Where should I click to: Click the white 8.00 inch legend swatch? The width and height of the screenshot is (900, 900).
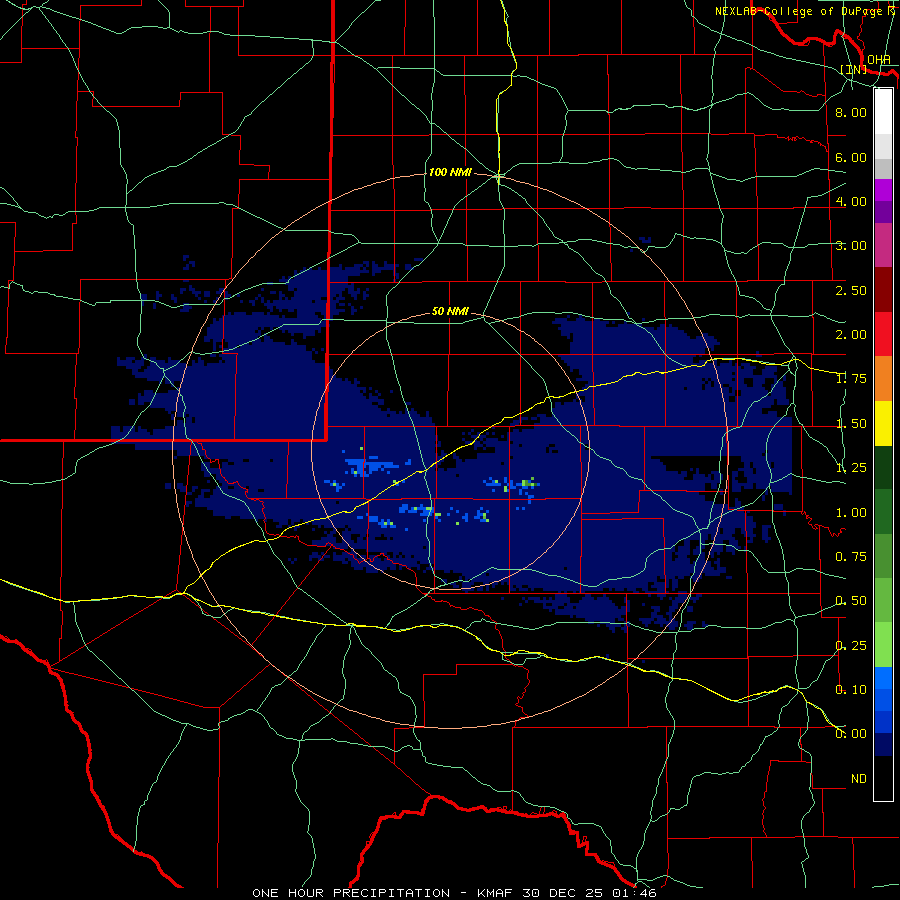[883, 112]
